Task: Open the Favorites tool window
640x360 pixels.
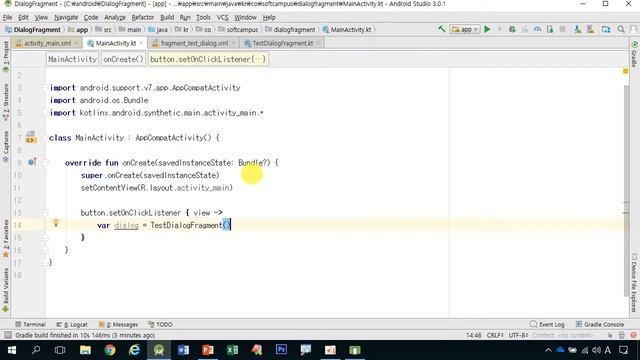Action: [5, 238]
